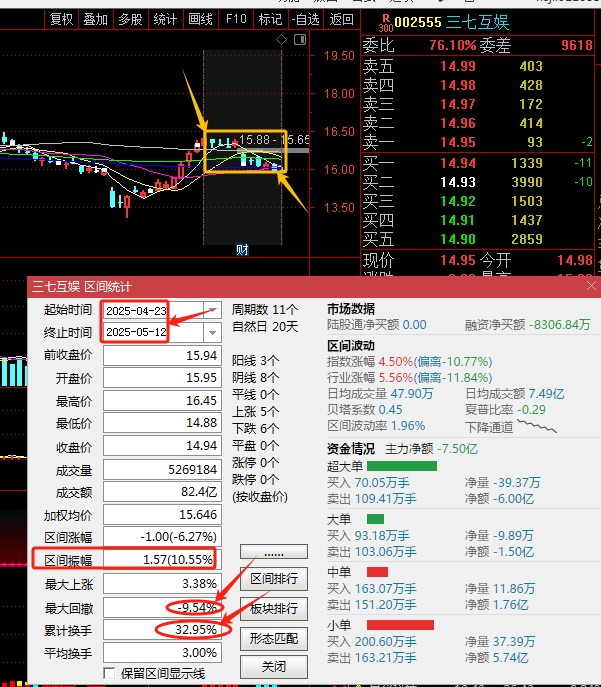The height and width of the screenshot is (687, 601).
Task: Open the F10 company info
Action: point(236,19)
